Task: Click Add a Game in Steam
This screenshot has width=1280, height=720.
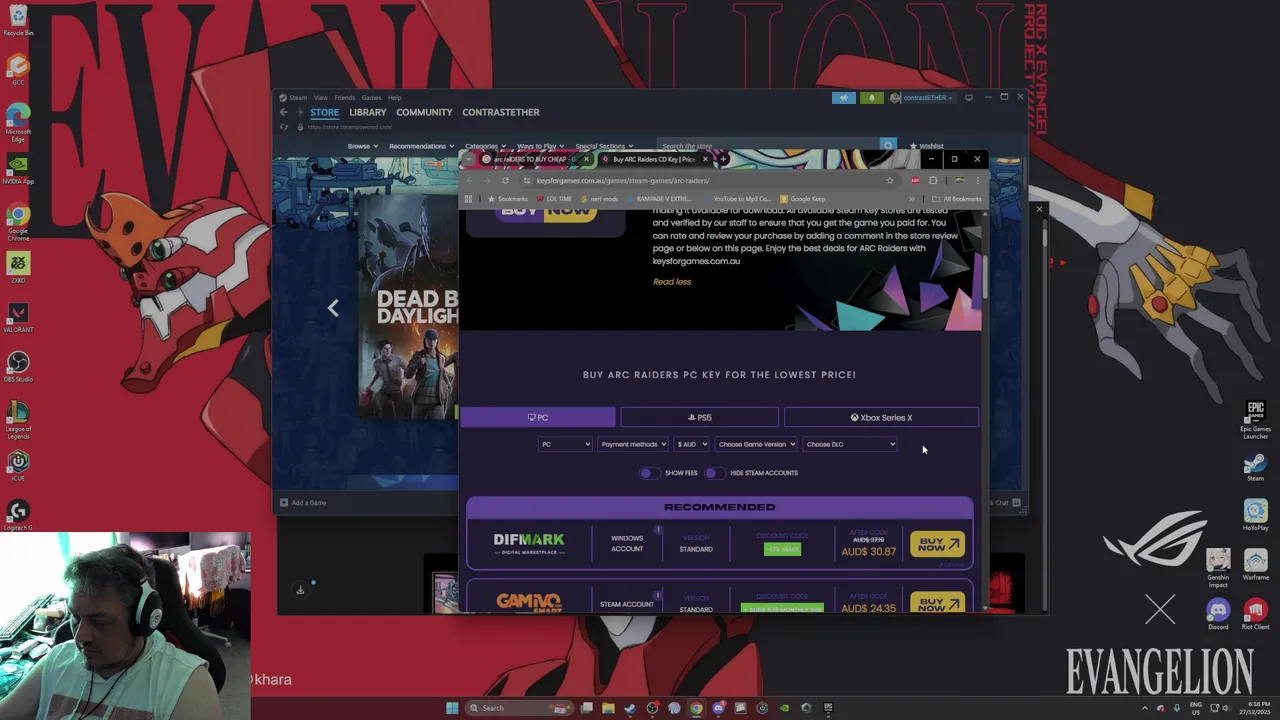Action: point(303,503)
